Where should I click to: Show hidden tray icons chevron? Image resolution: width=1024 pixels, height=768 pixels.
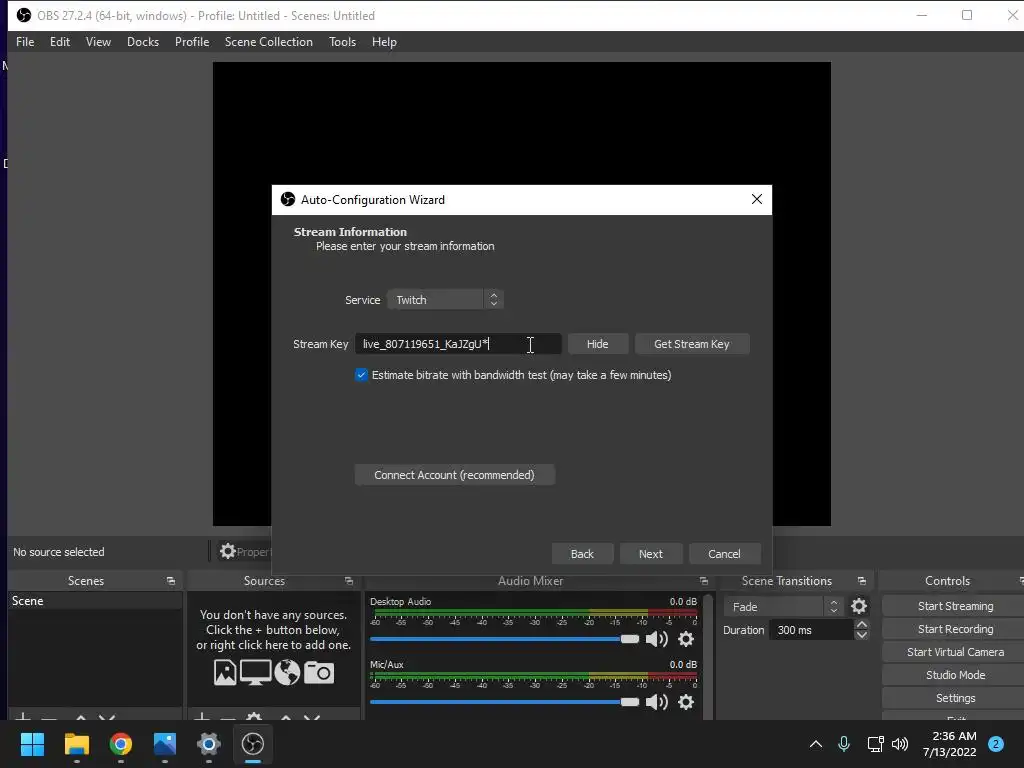coord(816,744)
